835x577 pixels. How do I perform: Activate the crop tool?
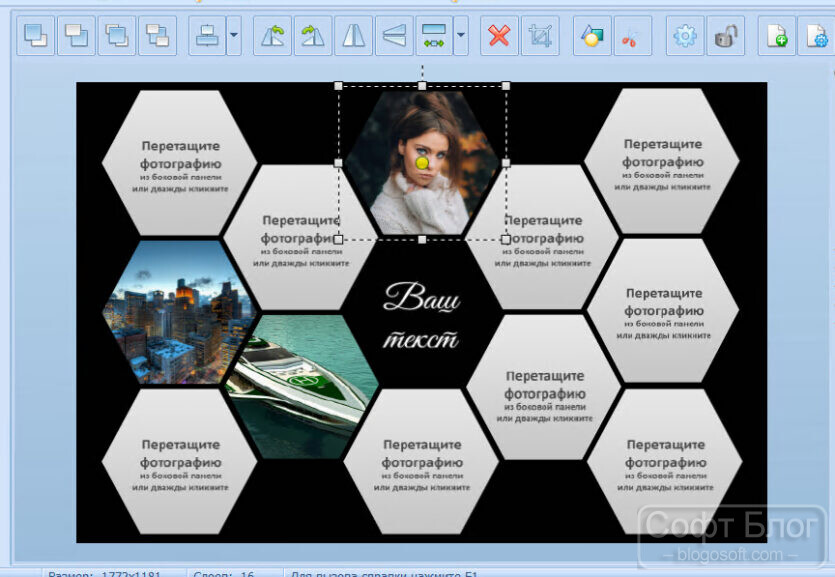[x=540, y=36]
